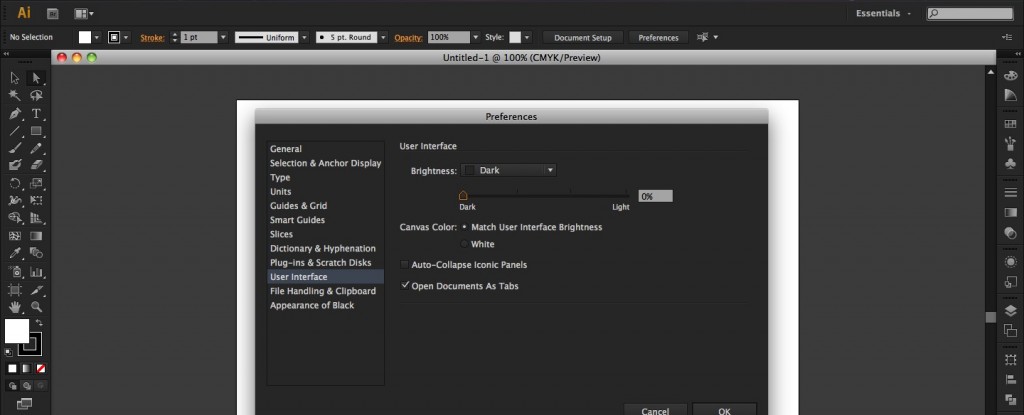This screenshot has width=1024, height=415.
Task: Click the Document Setup button
Action: tap(583, 37)
